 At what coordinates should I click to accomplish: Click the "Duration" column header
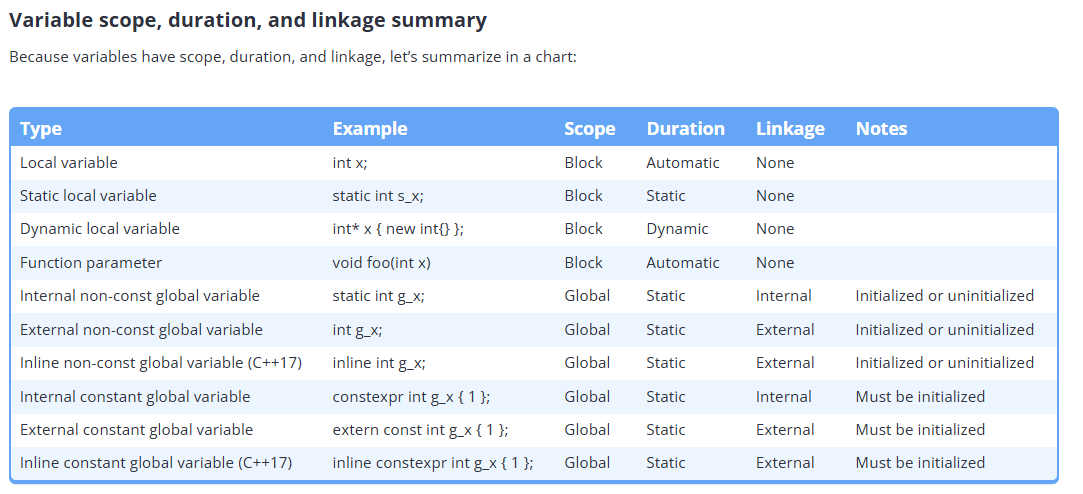(685, 129)
